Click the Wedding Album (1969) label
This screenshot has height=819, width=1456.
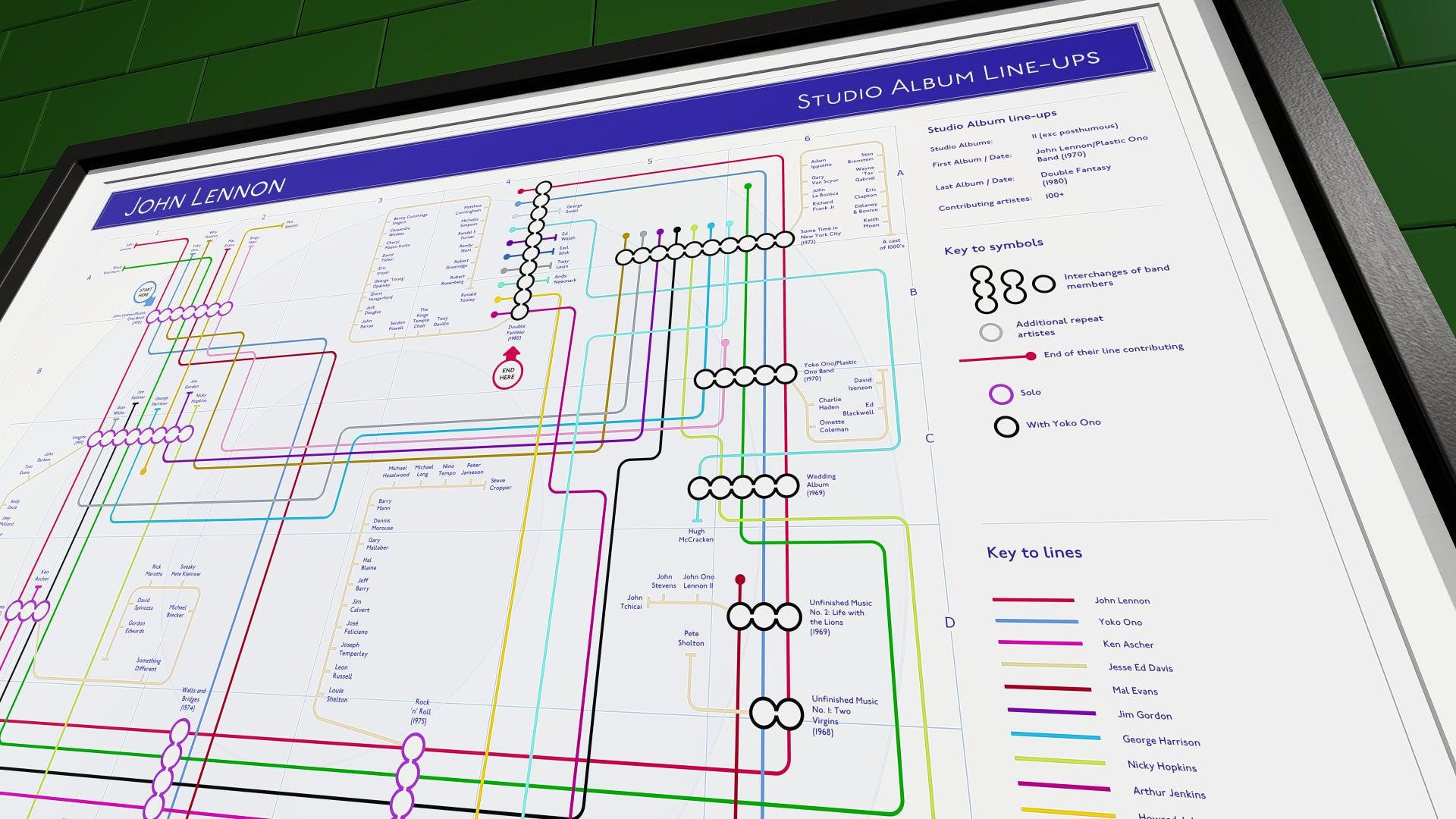pyautogui.click(x=821, y=485)
